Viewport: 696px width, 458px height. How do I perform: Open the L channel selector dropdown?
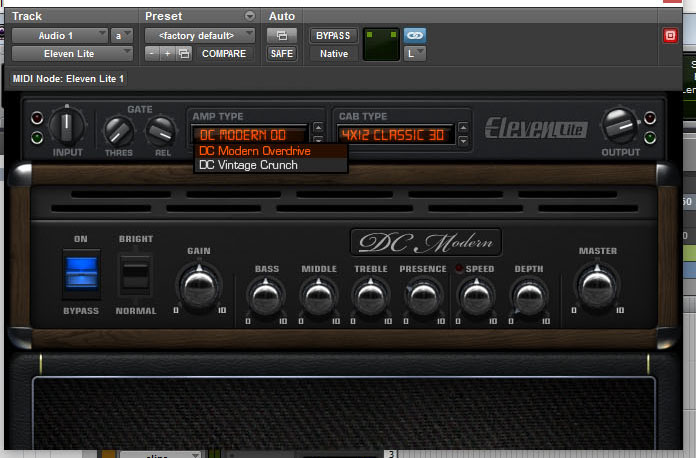point(415,54)
